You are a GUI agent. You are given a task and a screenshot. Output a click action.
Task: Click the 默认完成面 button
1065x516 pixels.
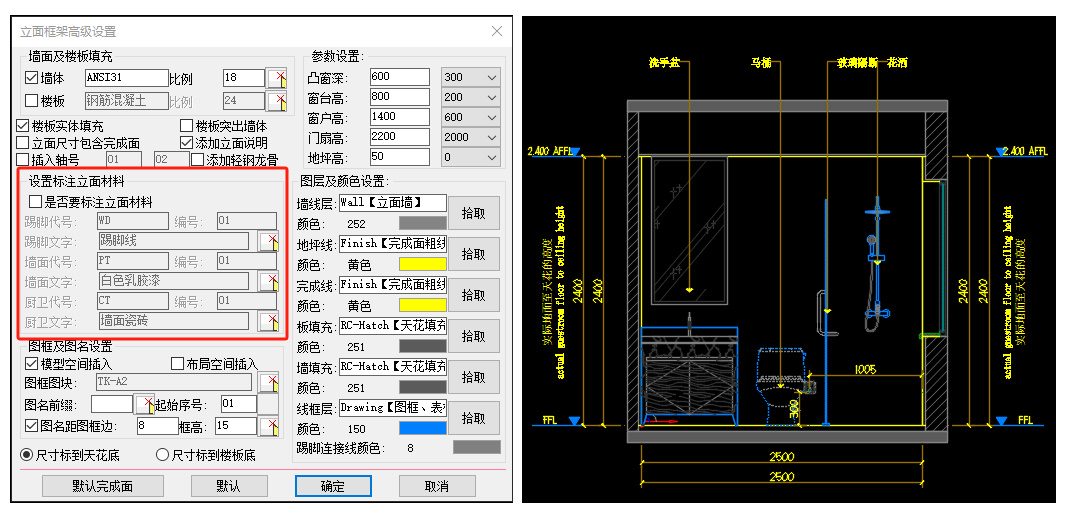click(103, 486)
